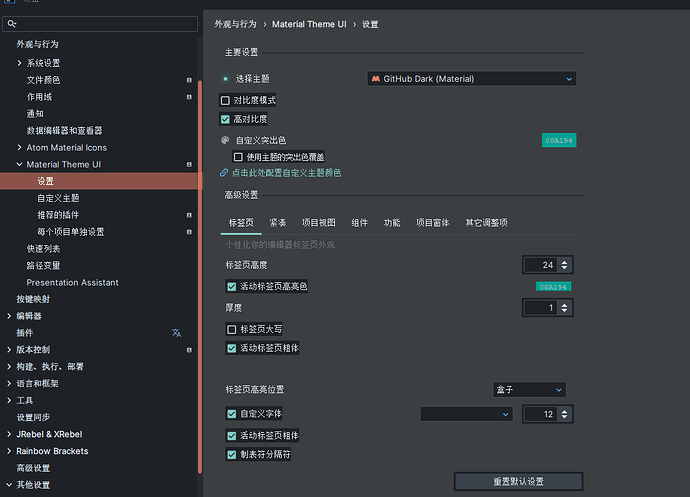Click 外观与行为 breadcrumb
The width and height of the screenshot is (690, 497).
(x=235, y=24)
